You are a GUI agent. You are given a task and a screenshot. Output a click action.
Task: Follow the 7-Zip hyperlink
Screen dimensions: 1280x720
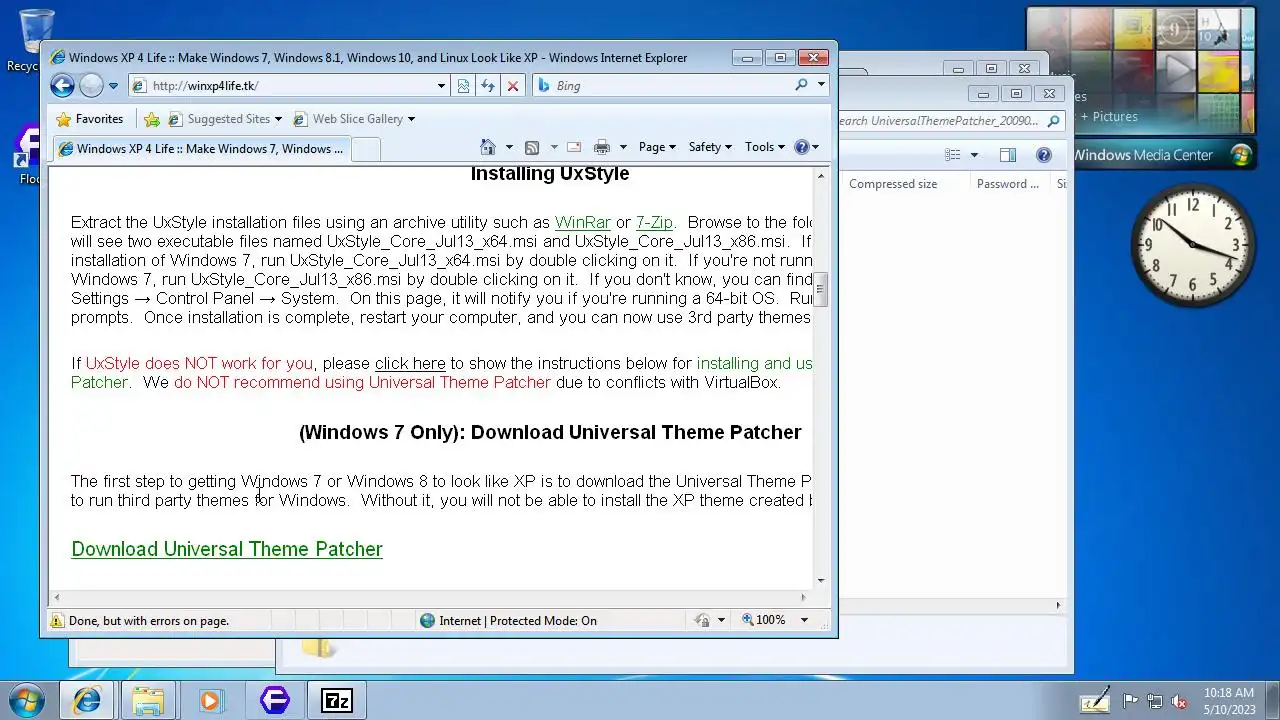654,222
